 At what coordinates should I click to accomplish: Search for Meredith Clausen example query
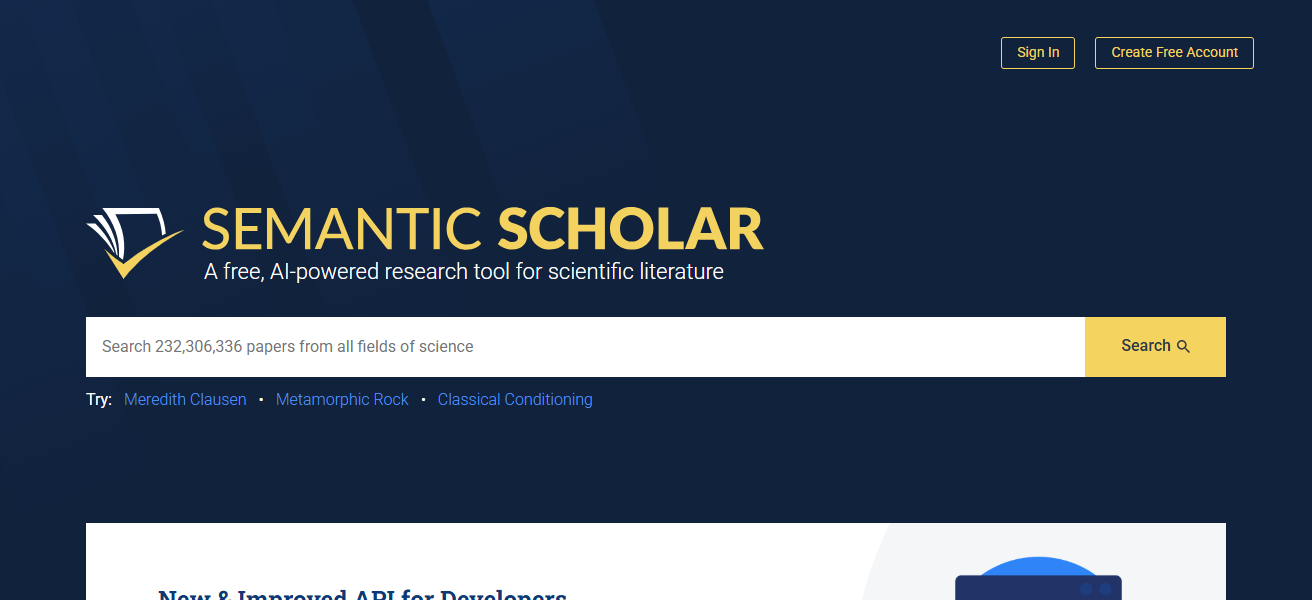coord(185,399)
